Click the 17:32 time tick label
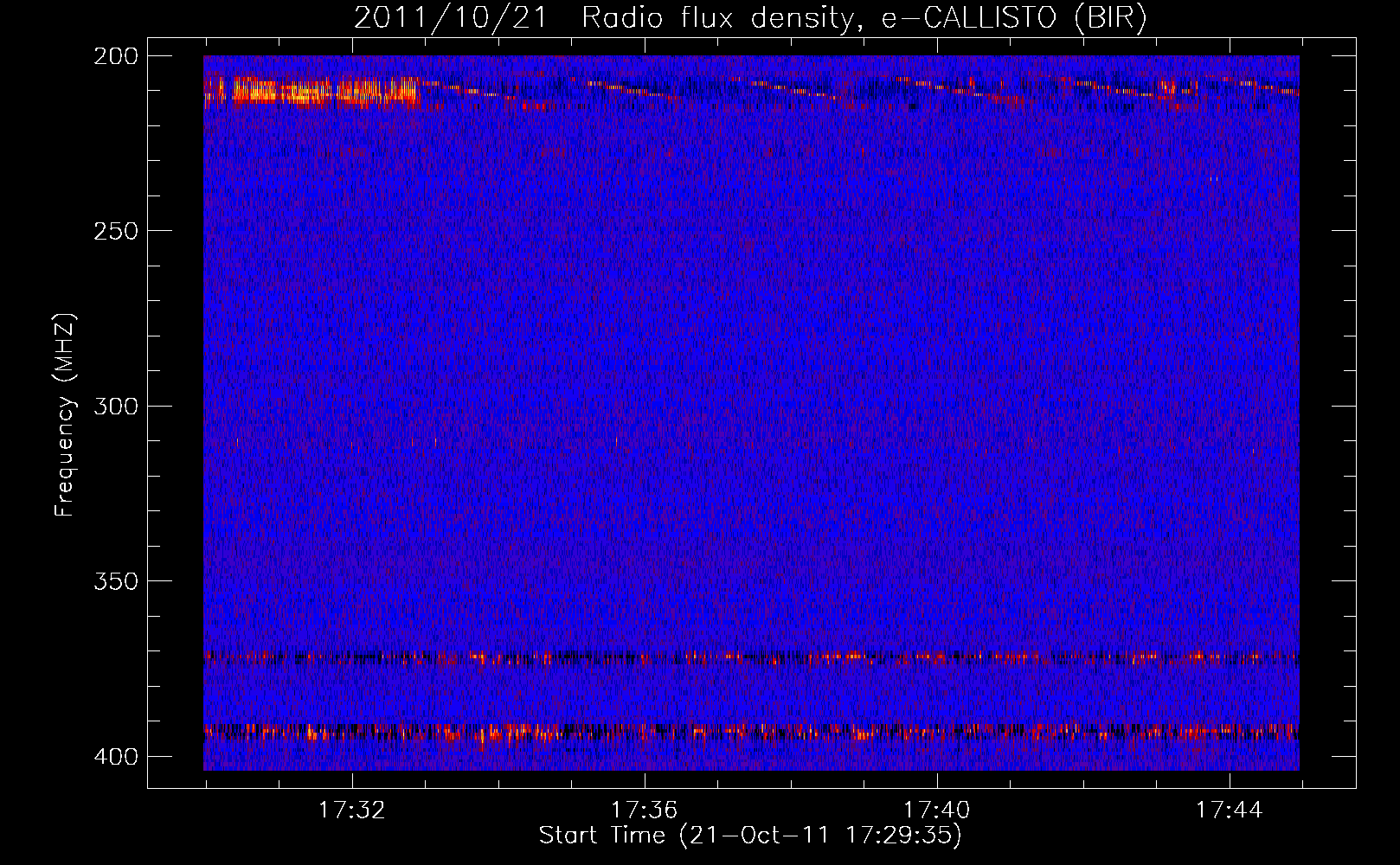Viewport: 1400px width, 865px height. pos(351,811)
